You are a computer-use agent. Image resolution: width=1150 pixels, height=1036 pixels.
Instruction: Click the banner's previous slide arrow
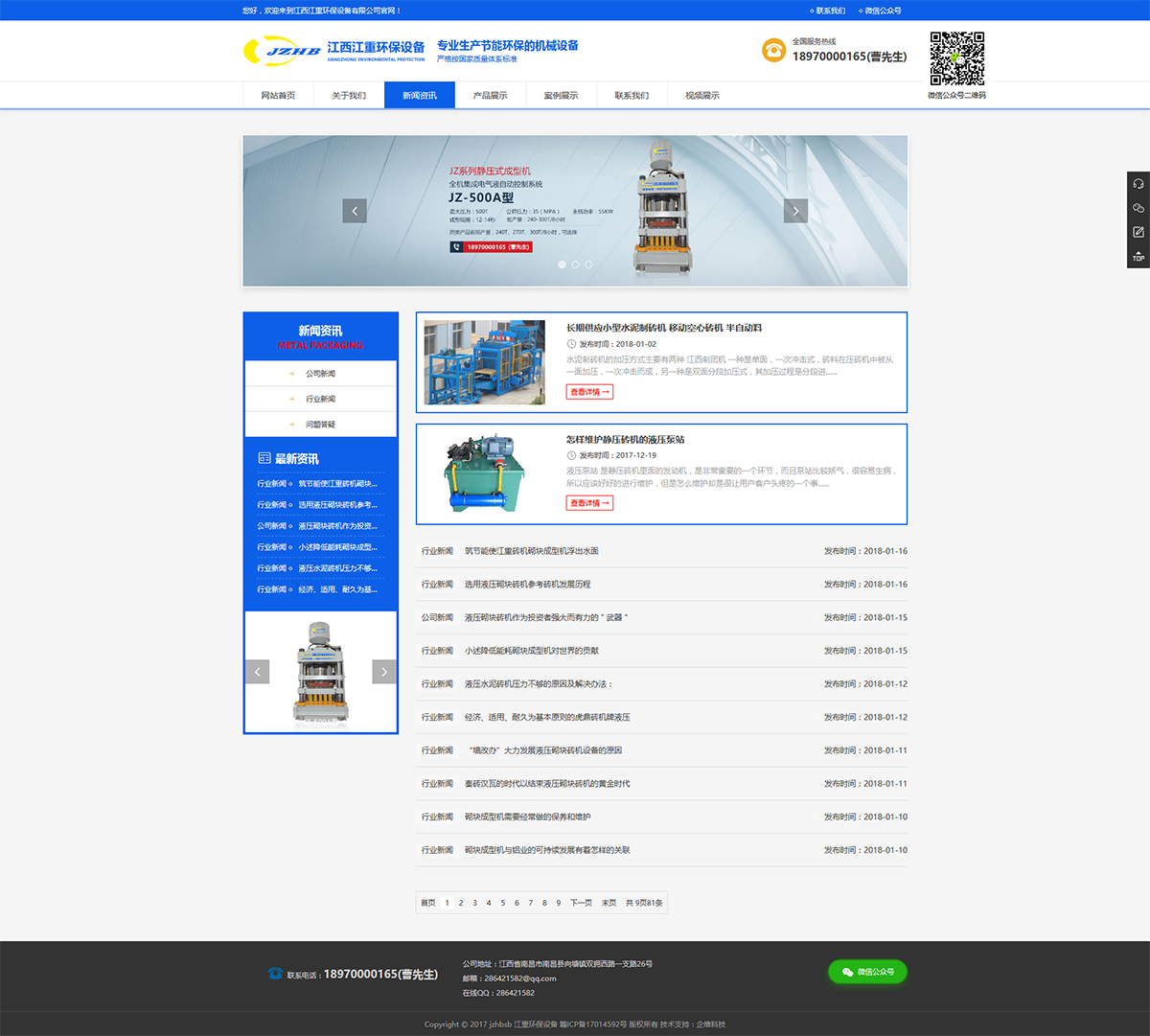(355, 211)
